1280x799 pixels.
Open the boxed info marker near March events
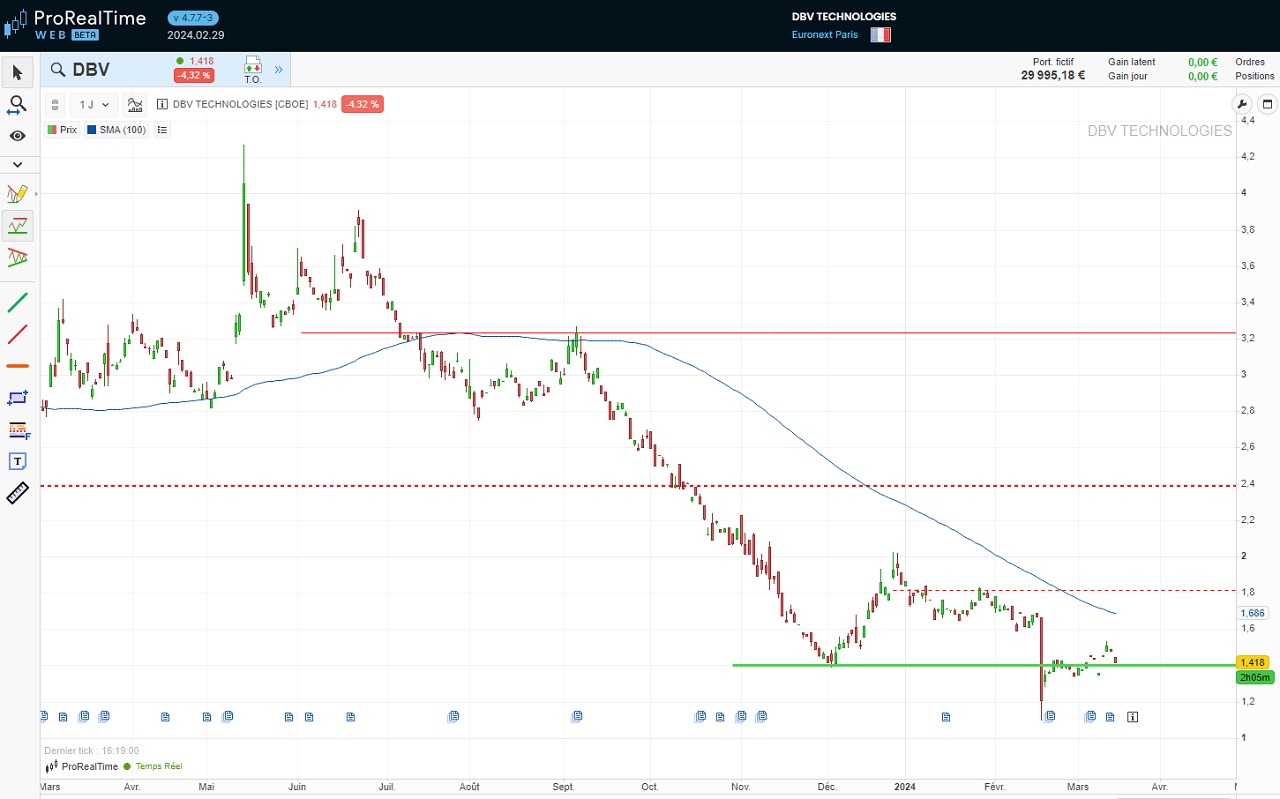pyautogui.click(x=1132, y=716)
